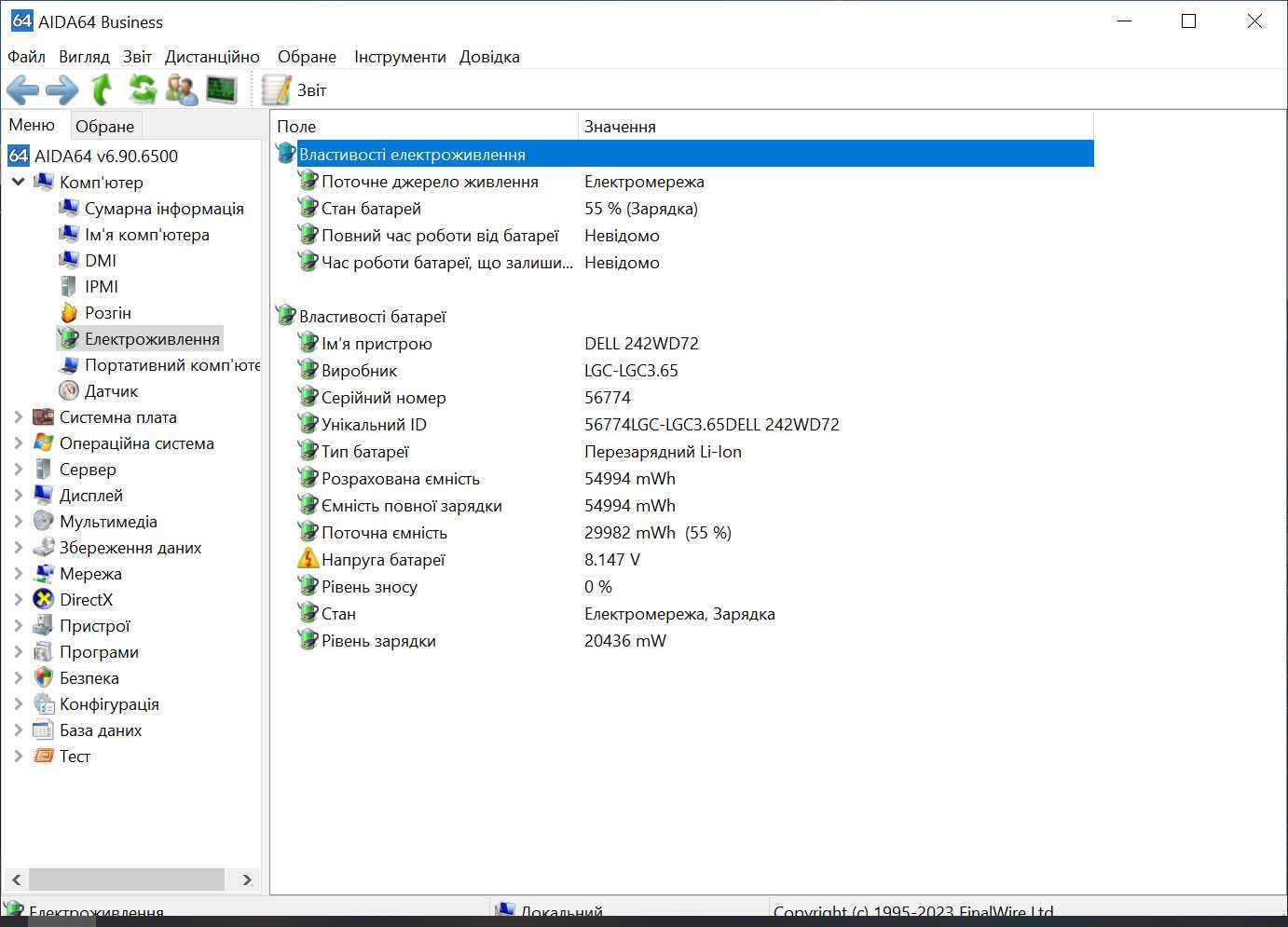This screenshot has height=927, width=1288.
Task: Select the Серійний номер row
Action: click(x=683, y=398)
